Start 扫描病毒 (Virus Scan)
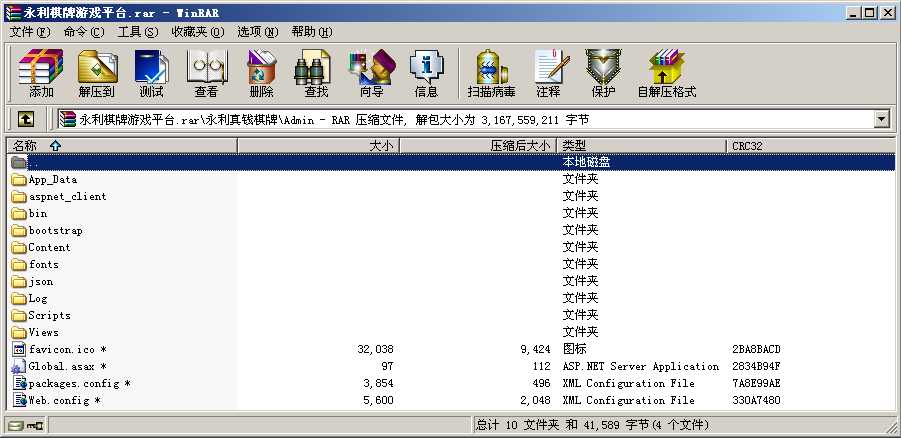901x438 pixels. (491, 73)
